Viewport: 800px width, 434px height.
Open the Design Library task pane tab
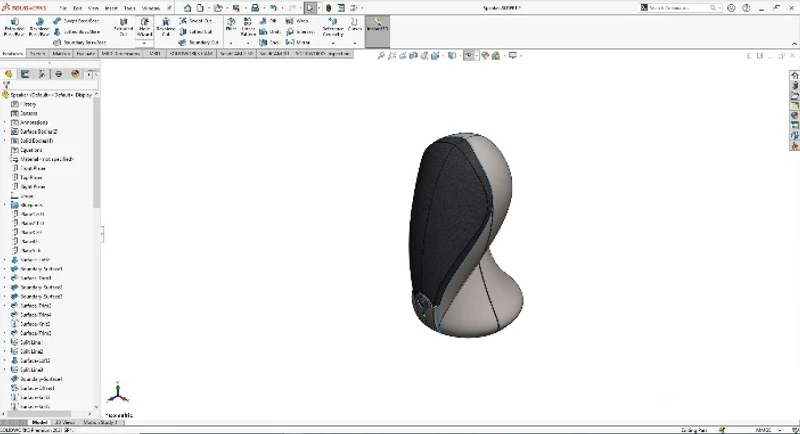point(794,85)
